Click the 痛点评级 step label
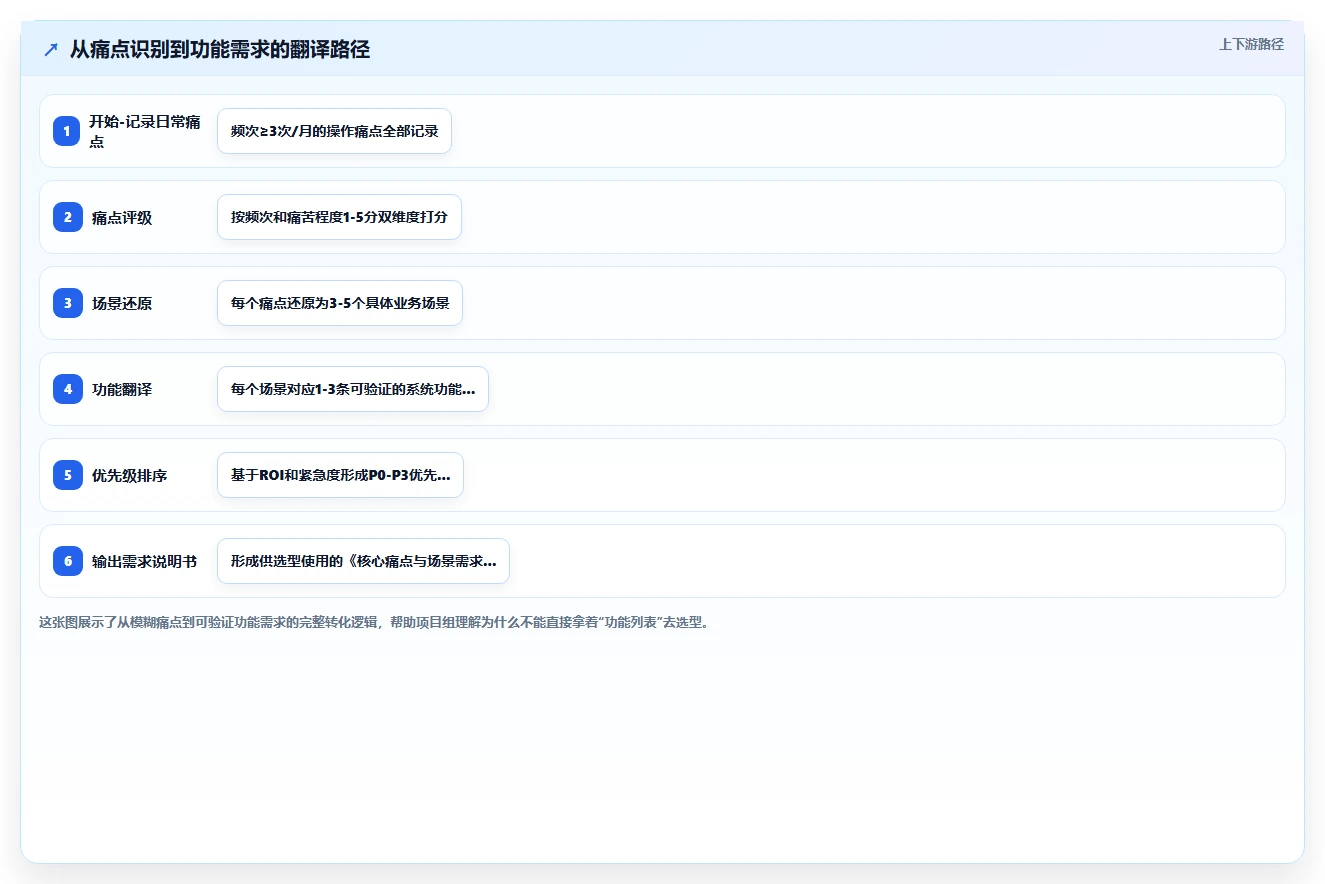This screenshot has width=1325, height=884. tap(122, 217)
